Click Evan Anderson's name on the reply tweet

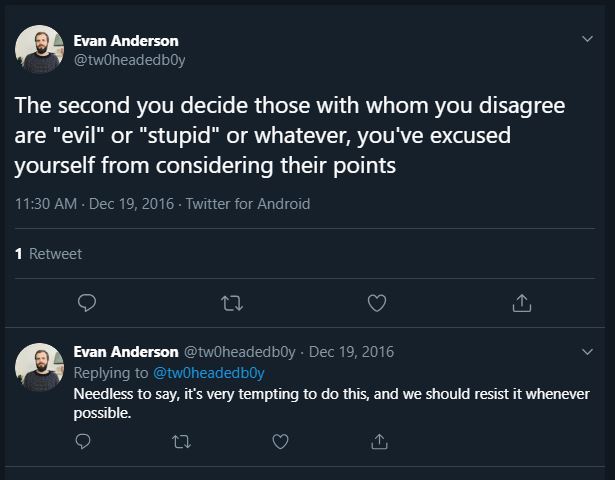(126, 352)
